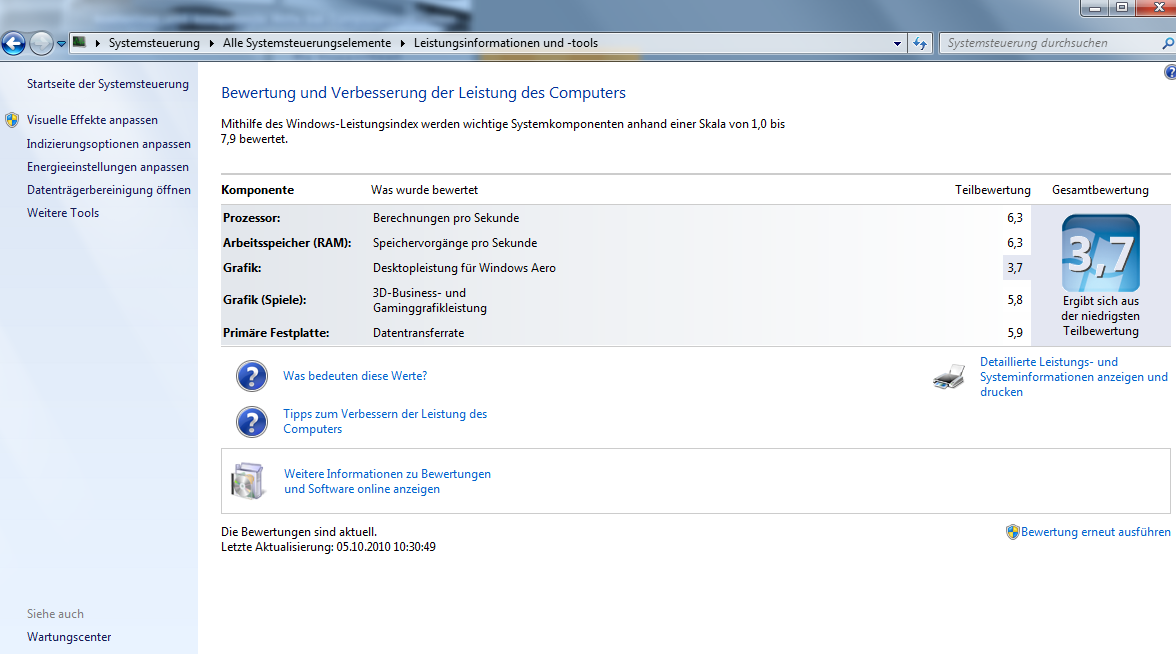Screen dimensions: 1176x654
Task: Open Datenträgerbereinigung öffnen link
Action: click(109, 190)
